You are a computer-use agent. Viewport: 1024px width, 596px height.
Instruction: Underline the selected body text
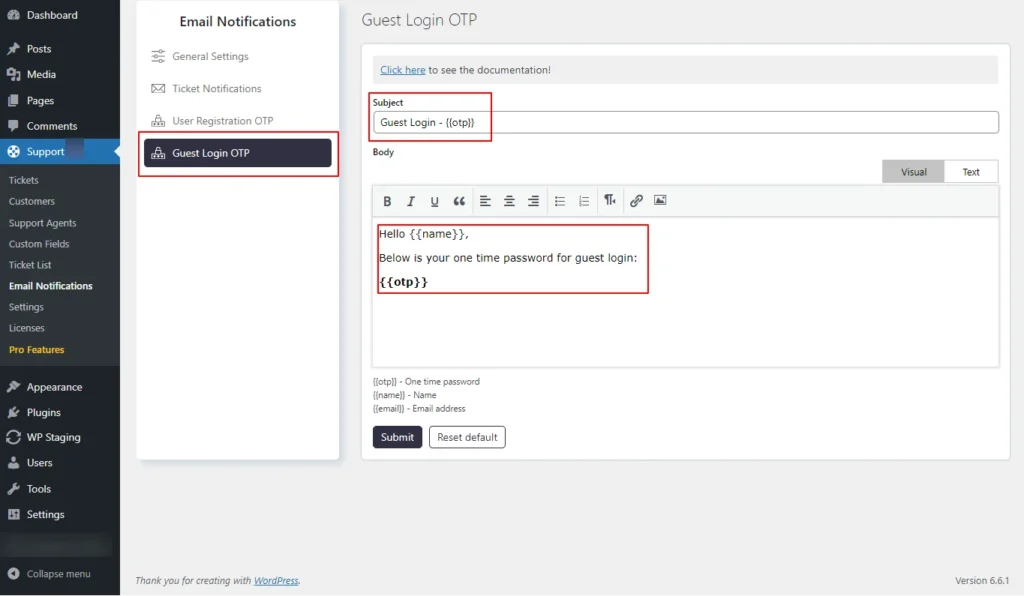pos(435,200)
